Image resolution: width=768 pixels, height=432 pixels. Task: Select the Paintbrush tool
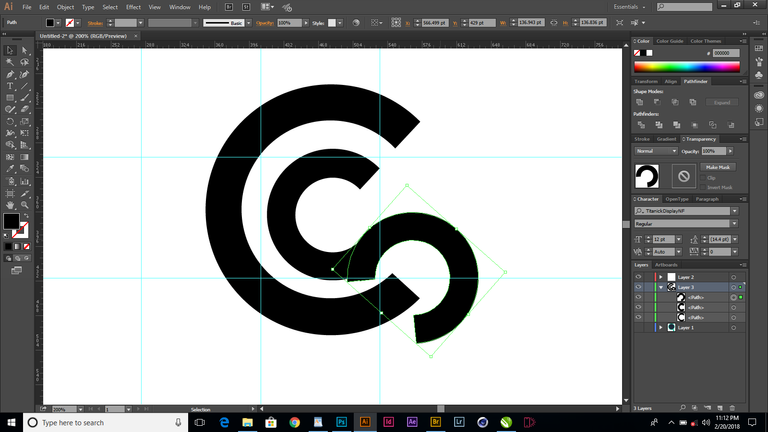[x=24, y=98]
